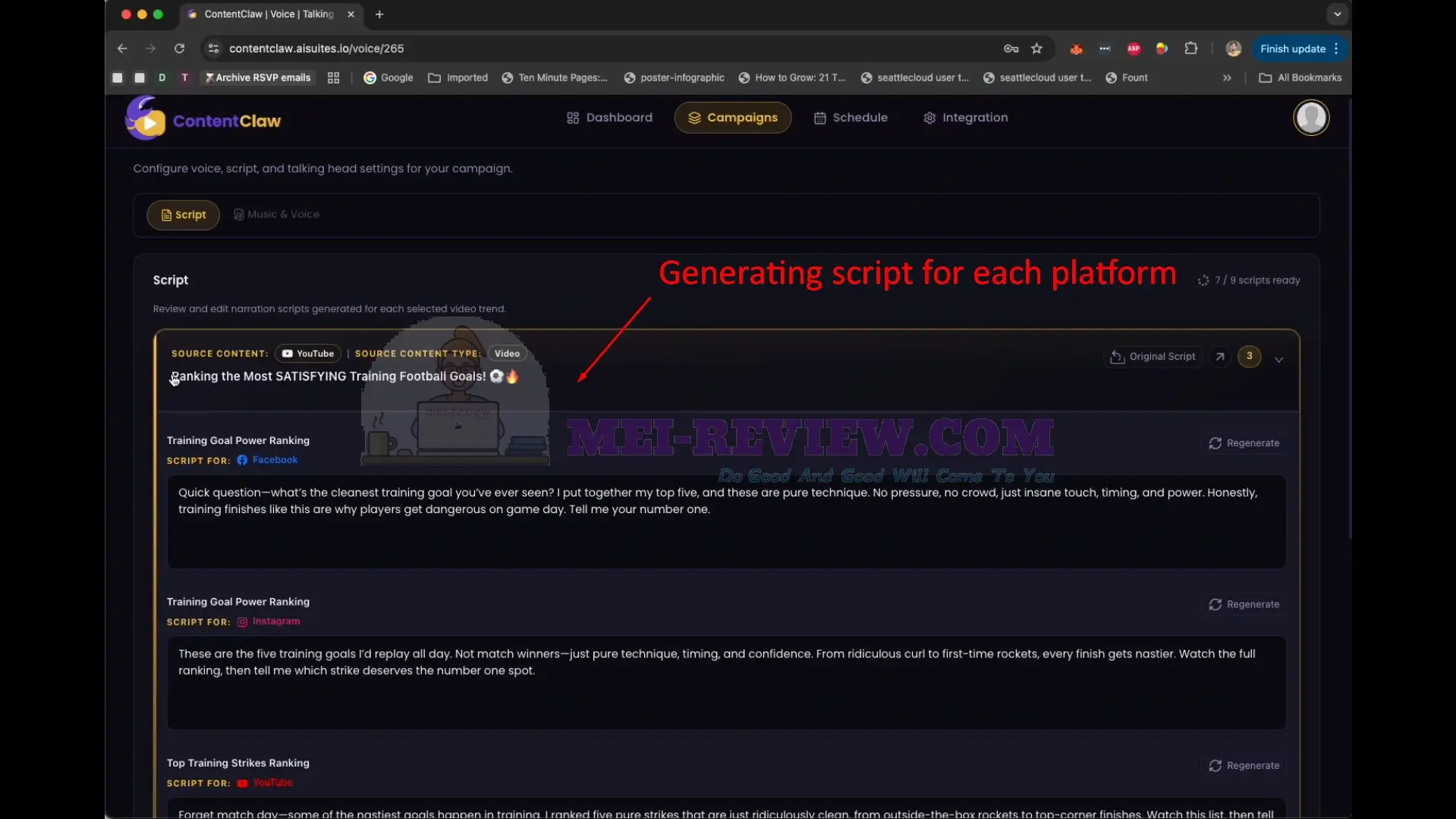1456x819 pixels.
Task: Select the Campaigns nav item
Action: click(732, 118)
